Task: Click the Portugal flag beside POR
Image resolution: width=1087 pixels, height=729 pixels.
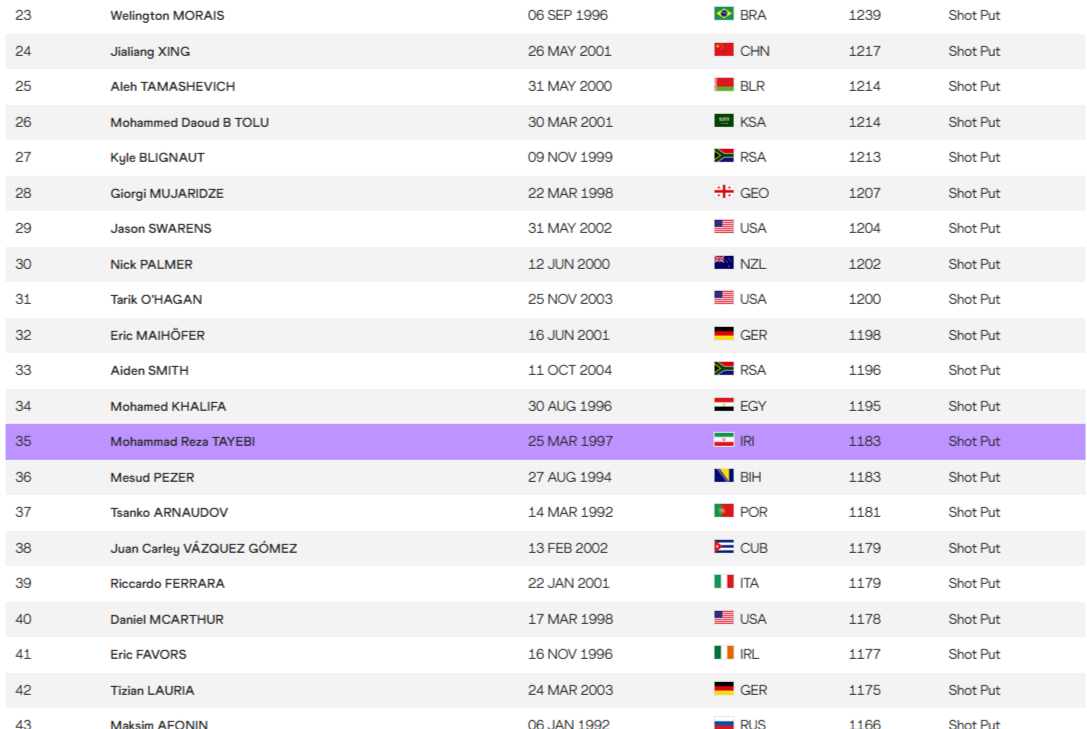Action: point(723,512)
